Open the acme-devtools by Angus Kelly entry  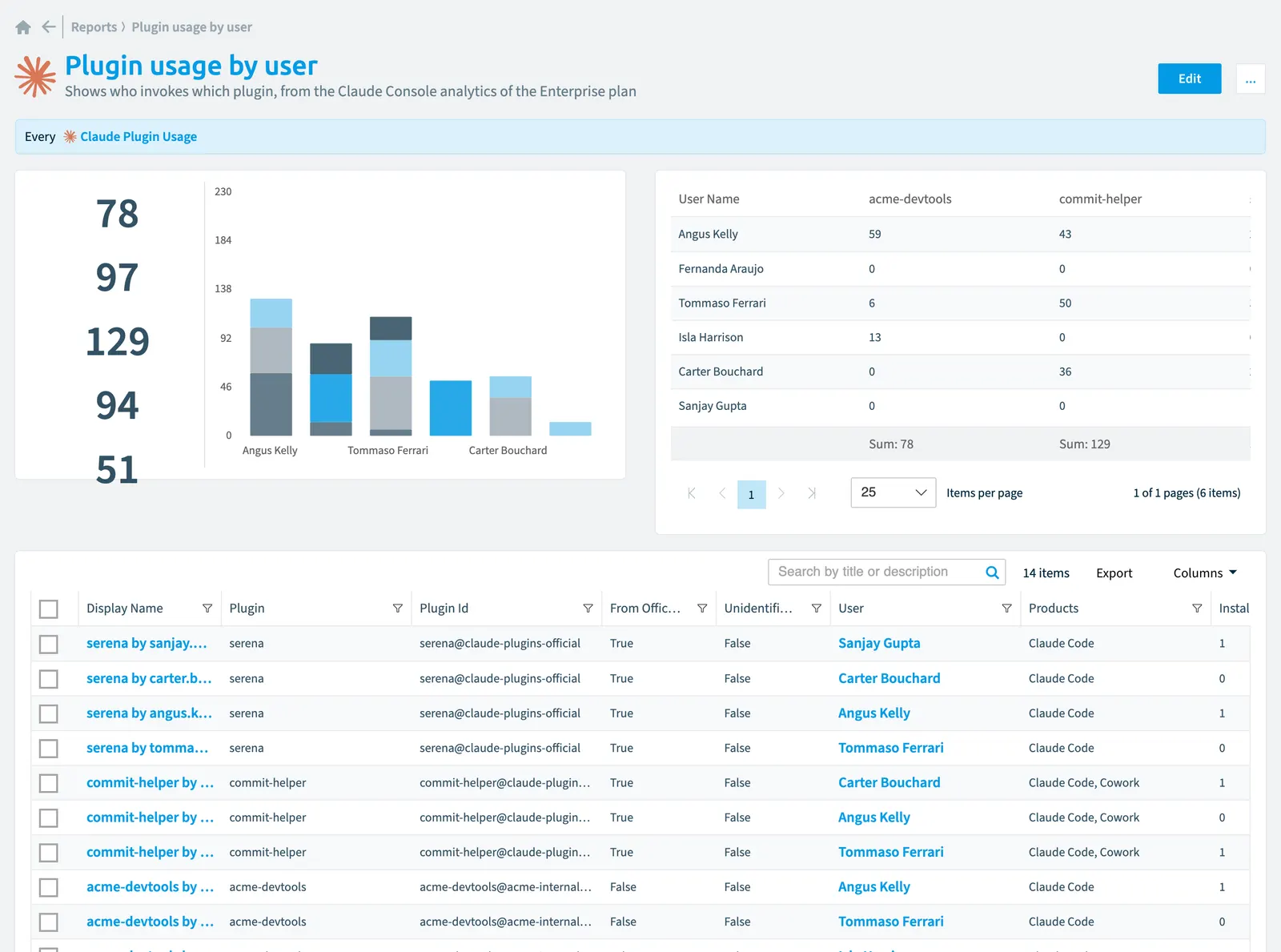[151, 887]
